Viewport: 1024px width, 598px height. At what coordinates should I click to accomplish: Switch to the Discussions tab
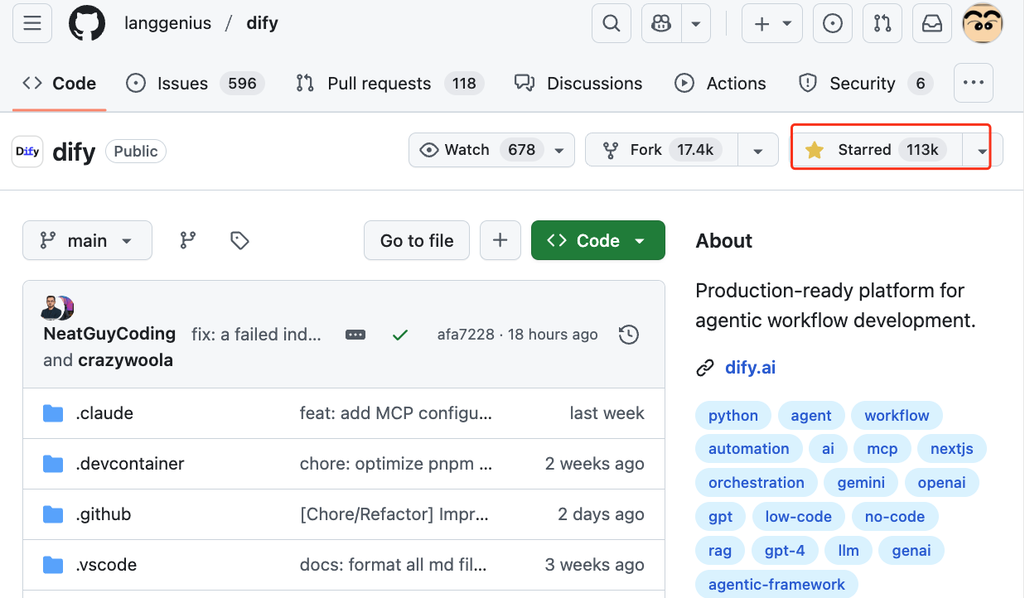click(x=578, y=84)
